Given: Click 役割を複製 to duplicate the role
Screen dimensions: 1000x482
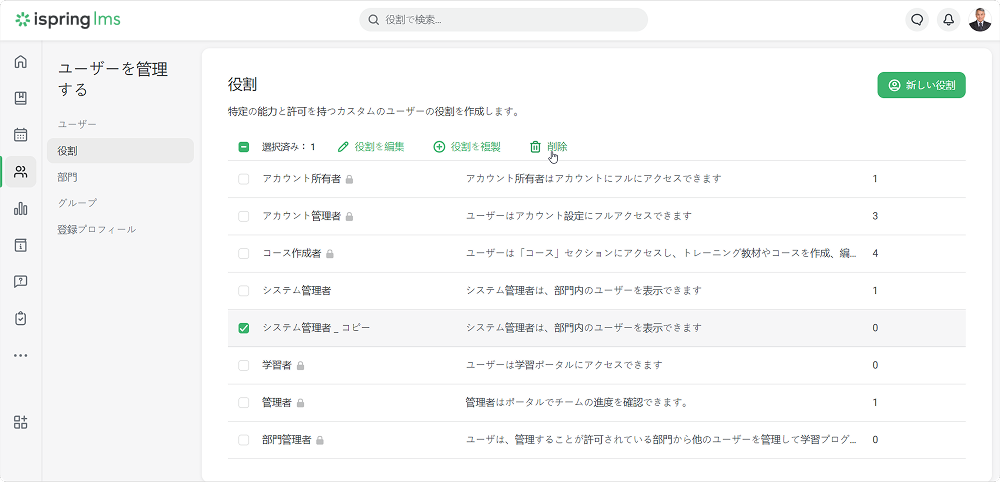Looking at the screenshot, I should click(x=467, y=147).
